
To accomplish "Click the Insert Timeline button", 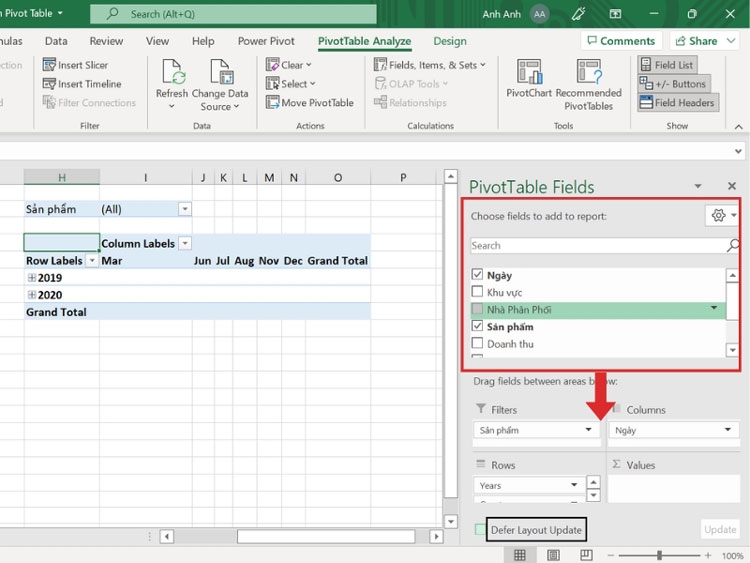I will (82, 84).
